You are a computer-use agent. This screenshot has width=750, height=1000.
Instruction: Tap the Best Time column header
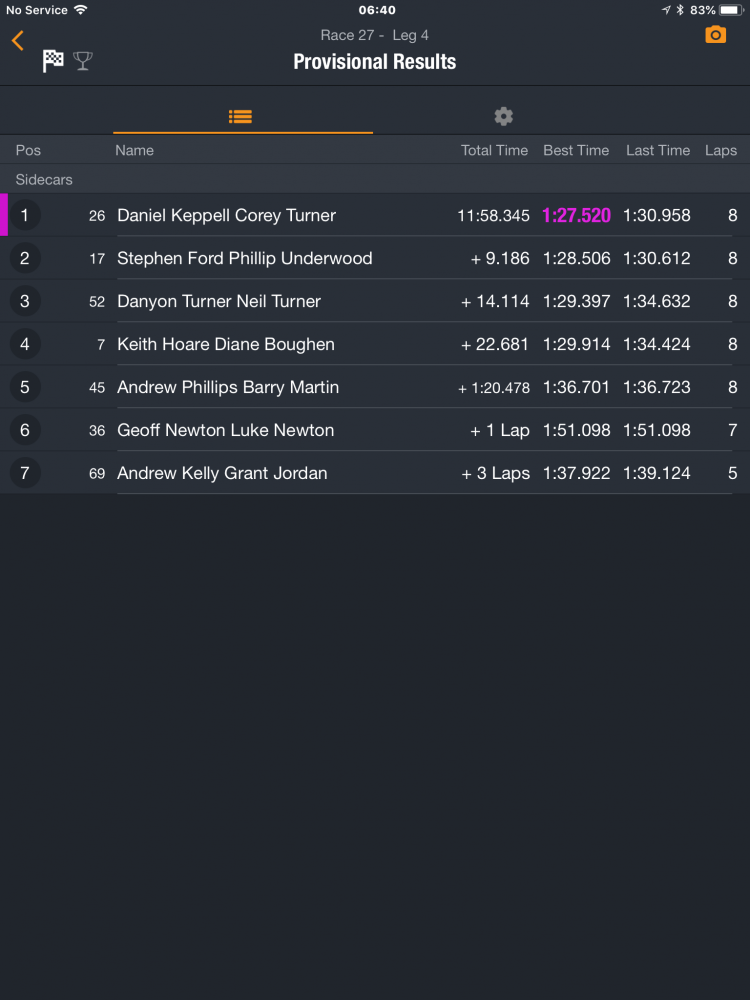click(576, 150)
